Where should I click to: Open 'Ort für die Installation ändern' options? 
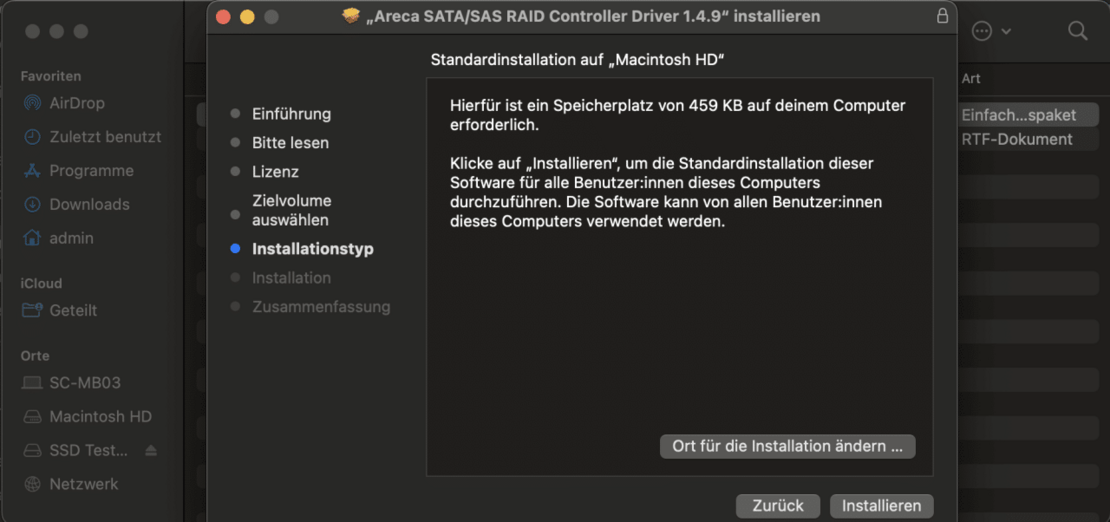click(787, 446)
